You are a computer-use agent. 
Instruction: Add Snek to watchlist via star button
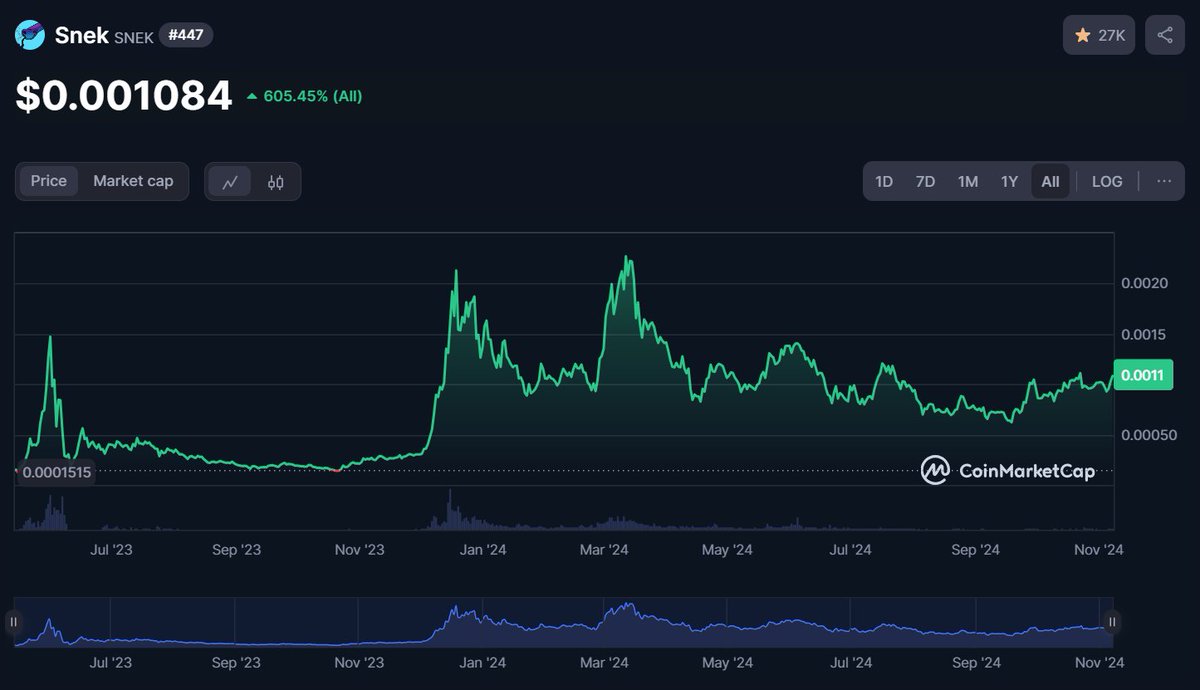1099,35
